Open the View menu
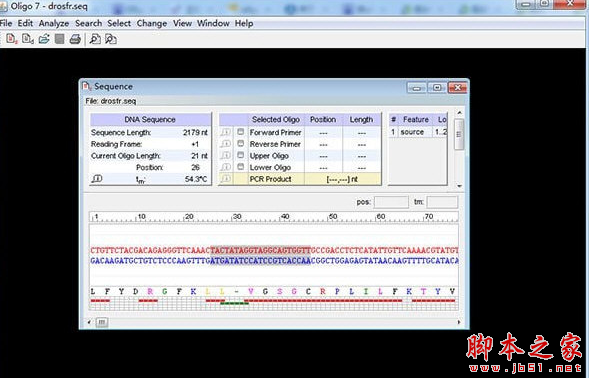Image resolution: width=589 pixels, height=378 pixels. click(182, 23)
